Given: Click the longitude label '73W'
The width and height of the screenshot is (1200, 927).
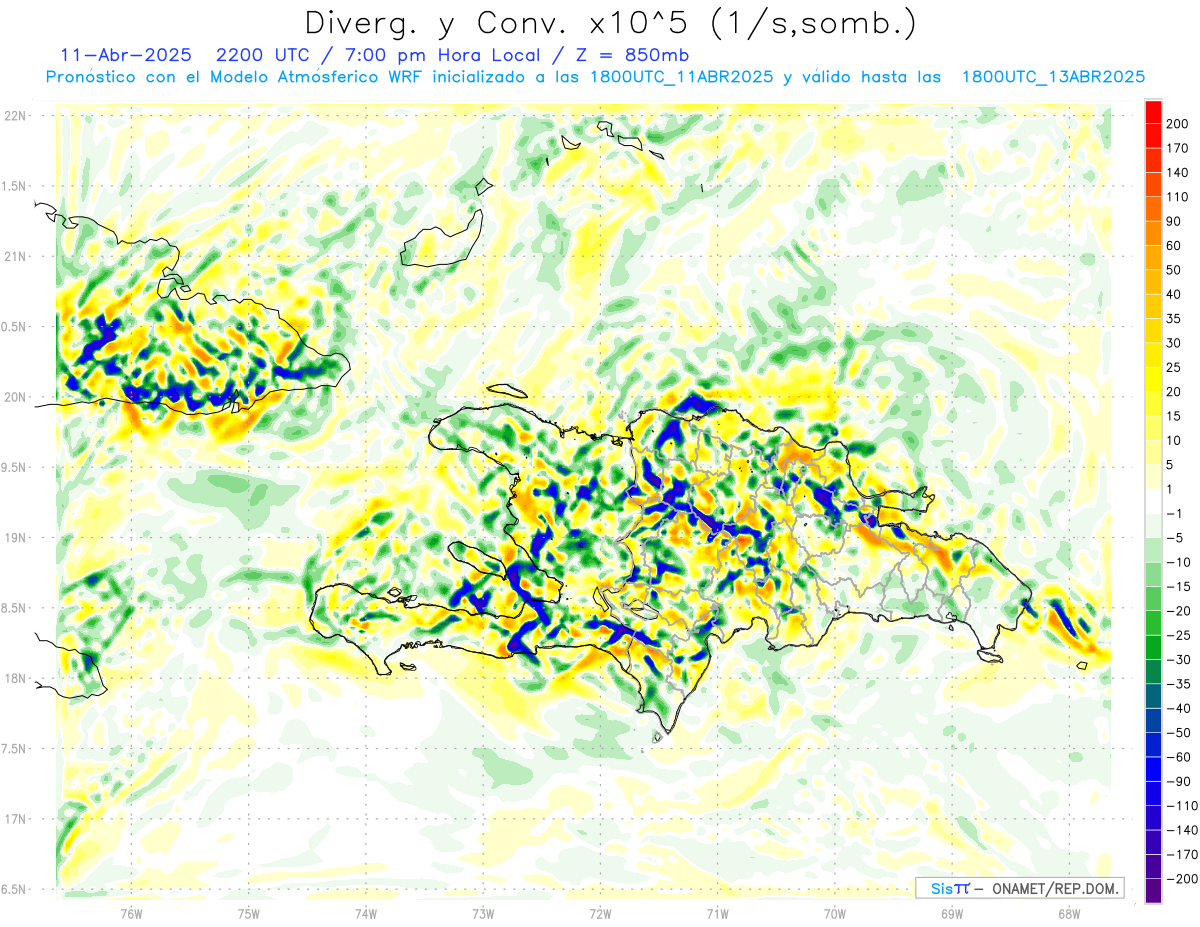Looking at the screenshot, I should pyautogui.click(x=483, y=914).
